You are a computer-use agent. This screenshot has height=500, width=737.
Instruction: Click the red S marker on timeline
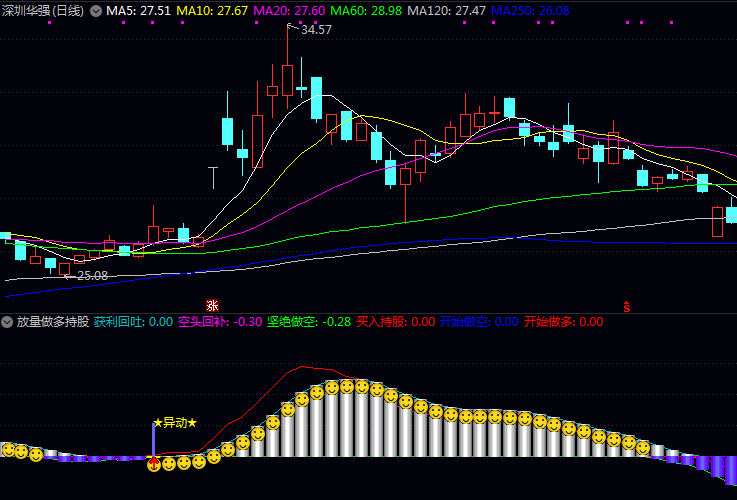click(x=627, y=306)
